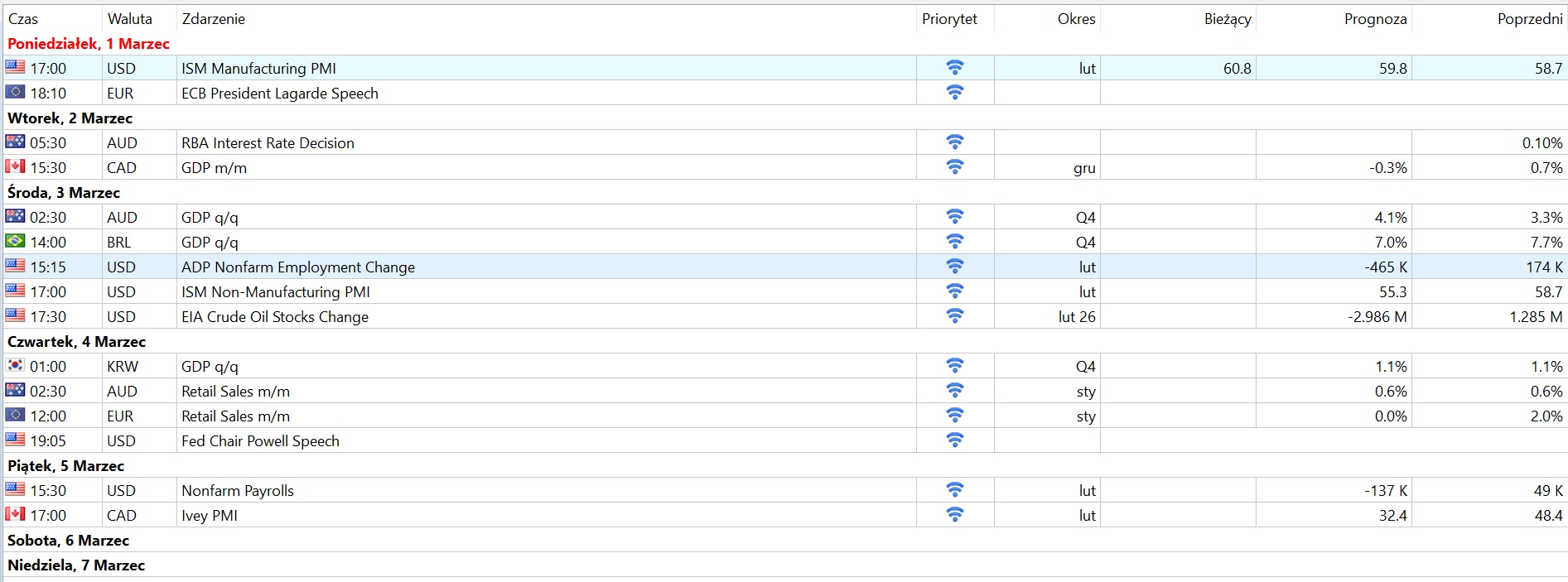Image resolution: width=1568 pixels, height=582 pixels.
Task: Click priority icon for ISM Non-Manufacturing PMI
Action: coord(954,291)
